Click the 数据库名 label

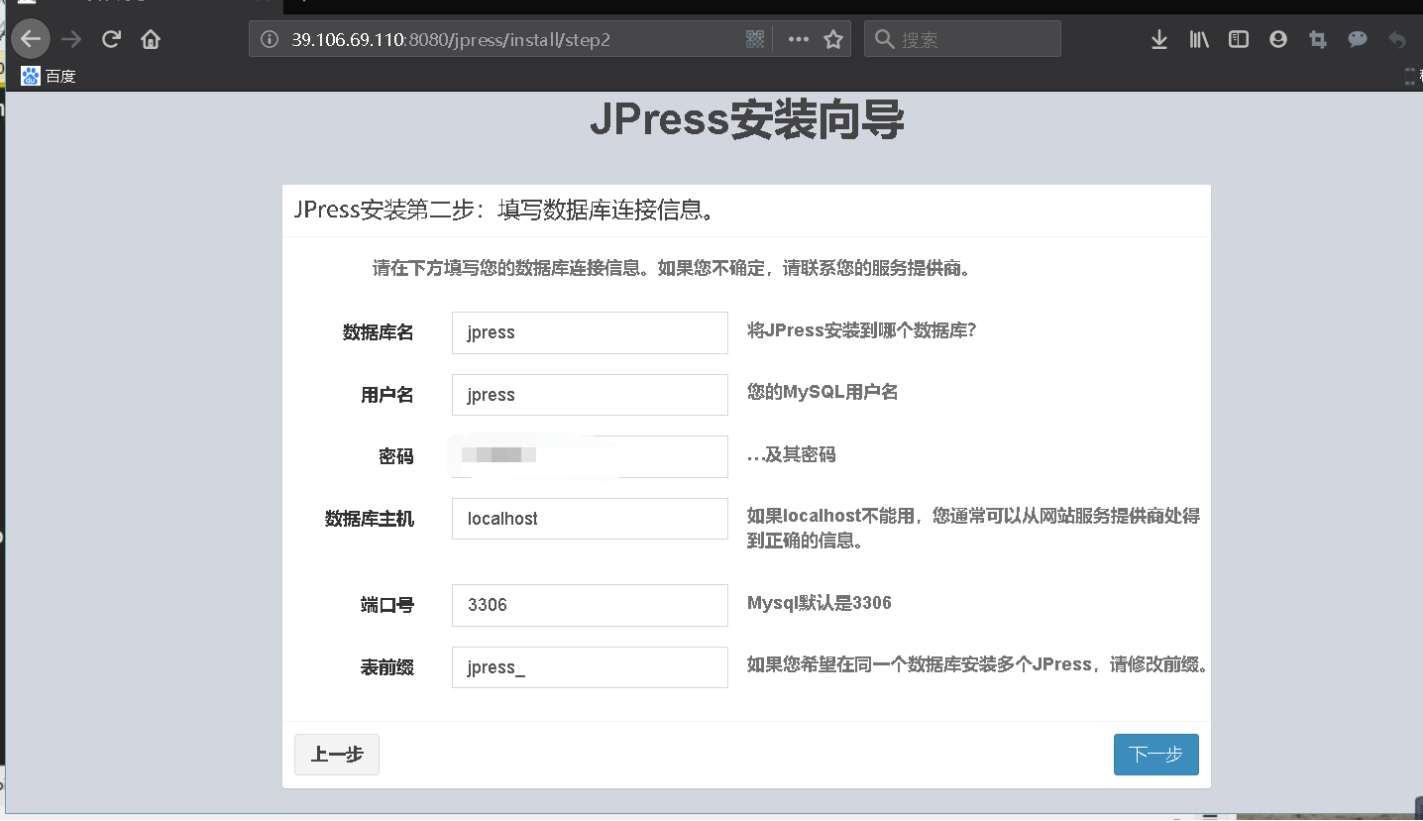pos(378,332)
